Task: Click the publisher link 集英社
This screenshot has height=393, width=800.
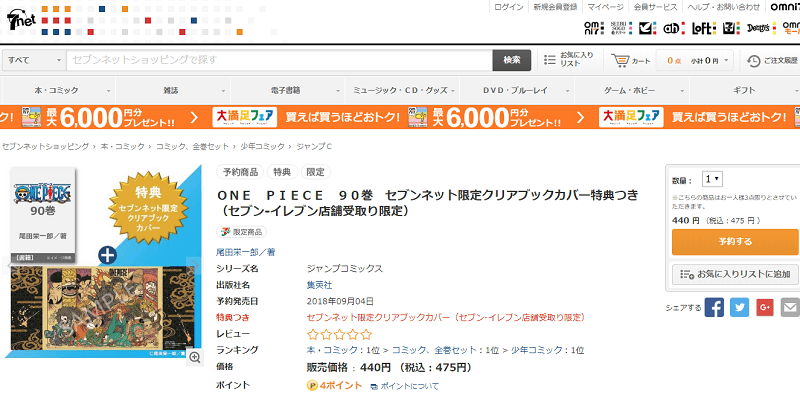Action: point(319,285)
